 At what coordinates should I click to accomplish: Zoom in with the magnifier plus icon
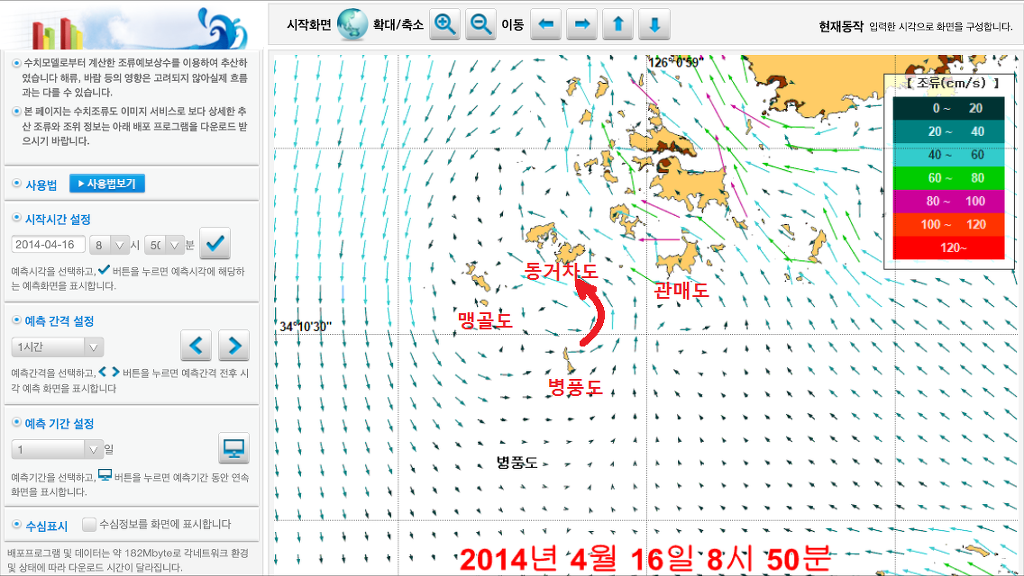pyautogui.click(x=445, y=25)
